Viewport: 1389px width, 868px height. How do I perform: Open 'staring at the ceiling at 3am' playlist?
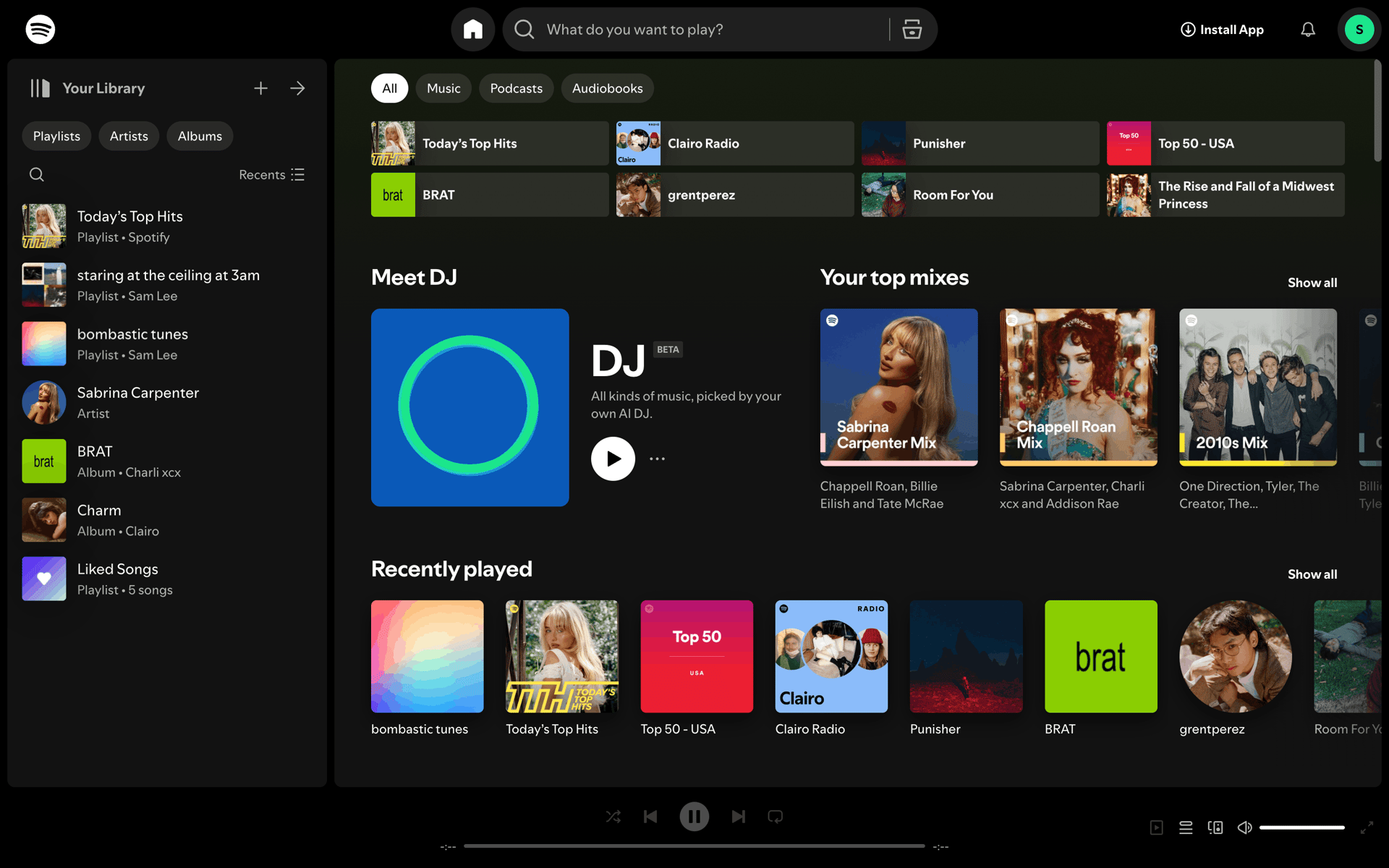167,285
